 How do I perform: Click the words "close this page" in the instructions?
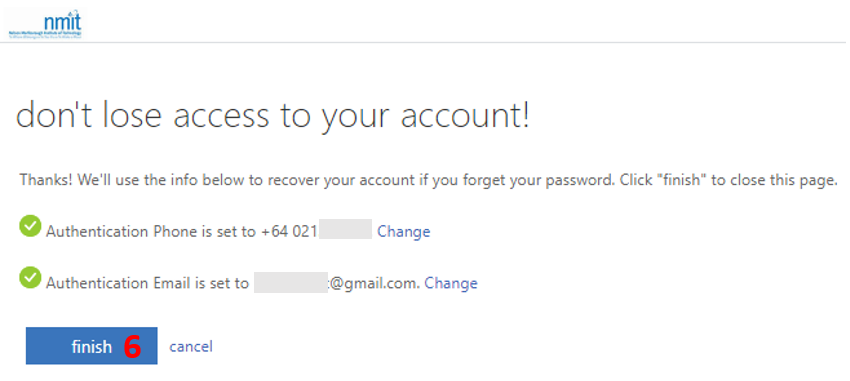pos(782,180)
